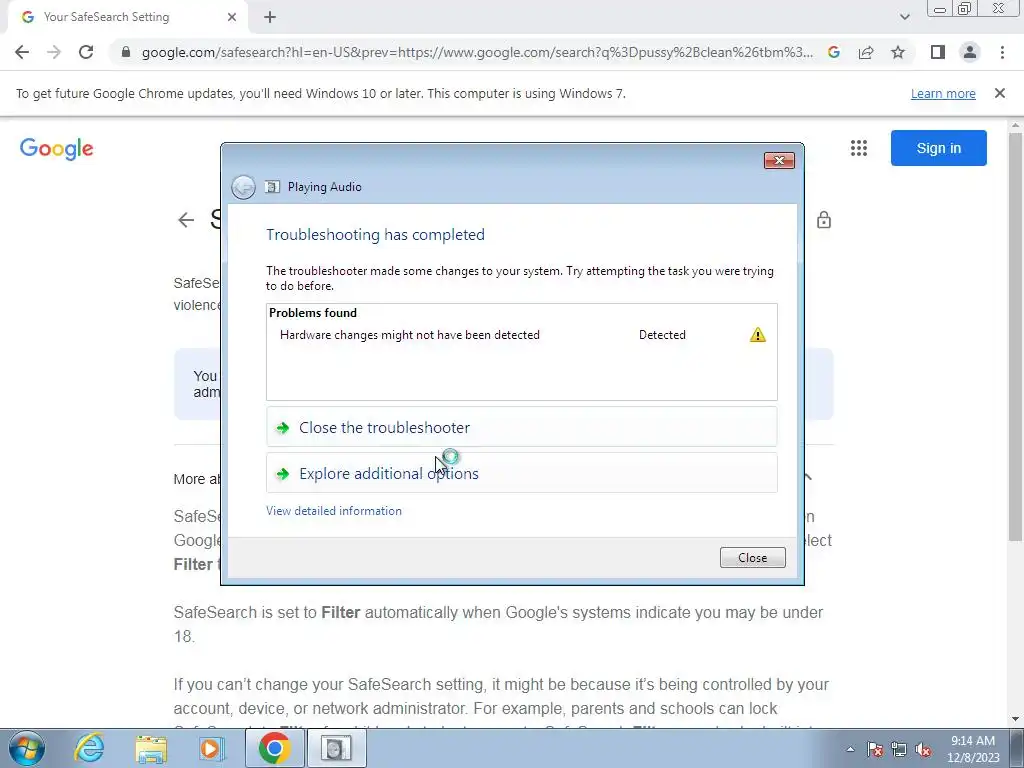
Task: Bookmark this page with the star icon
Action: pos(898,52)
